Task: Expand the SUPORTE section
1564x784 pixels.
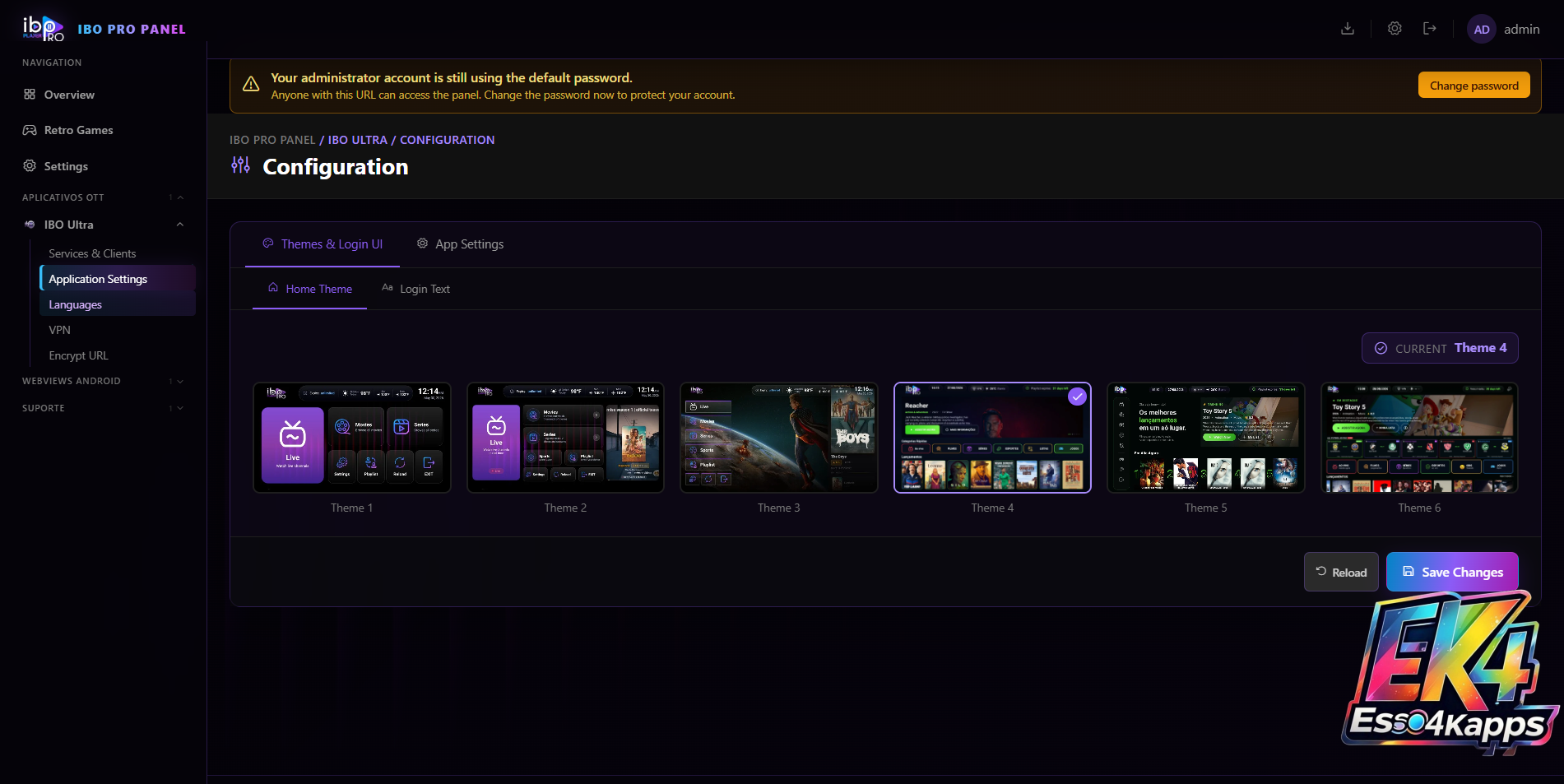Action: click(180, 408)
